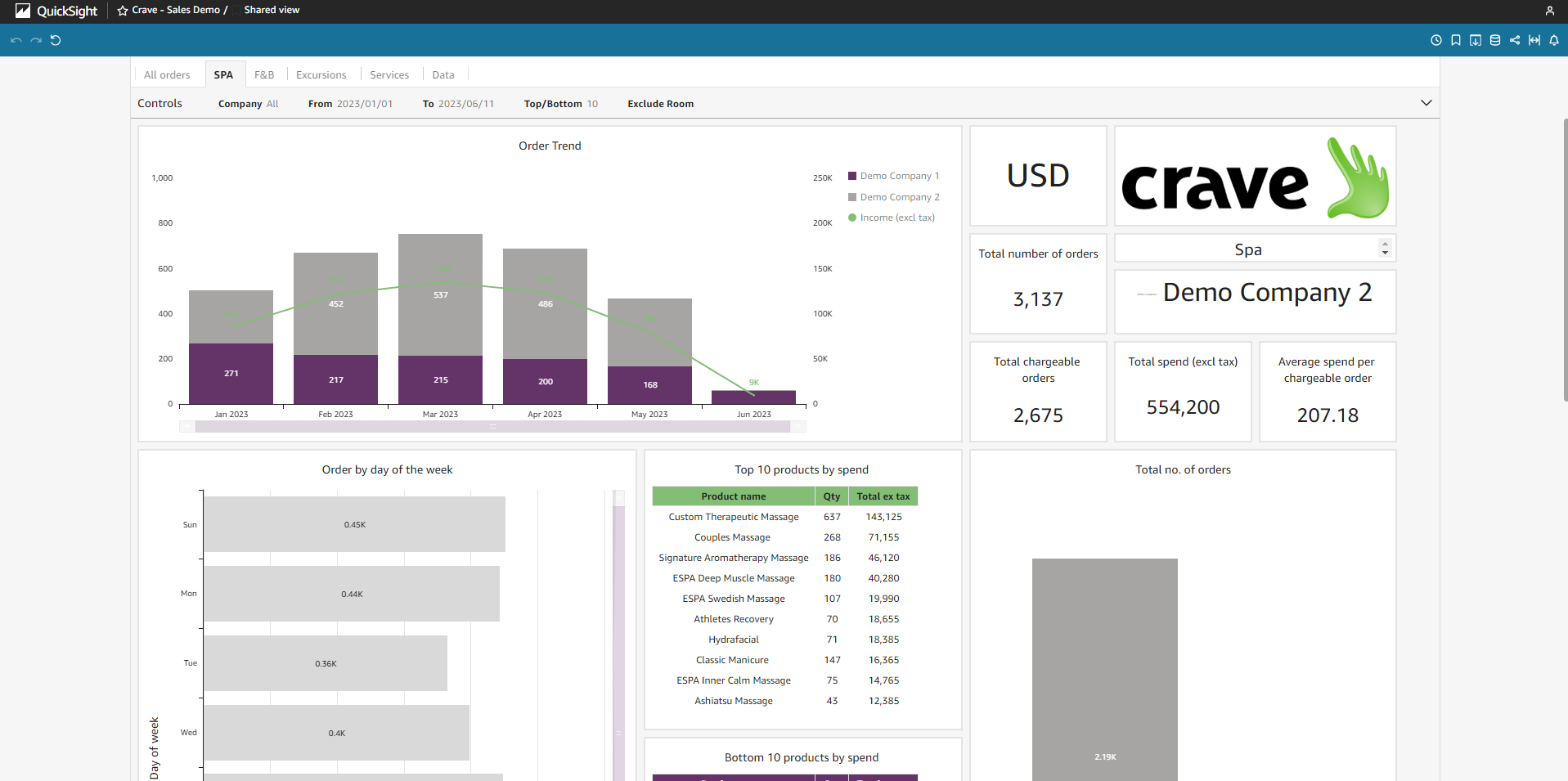Toggle Income (excl tax) legend marker
The width and height of the screenshot is (1568, 781).
[852, 218]
